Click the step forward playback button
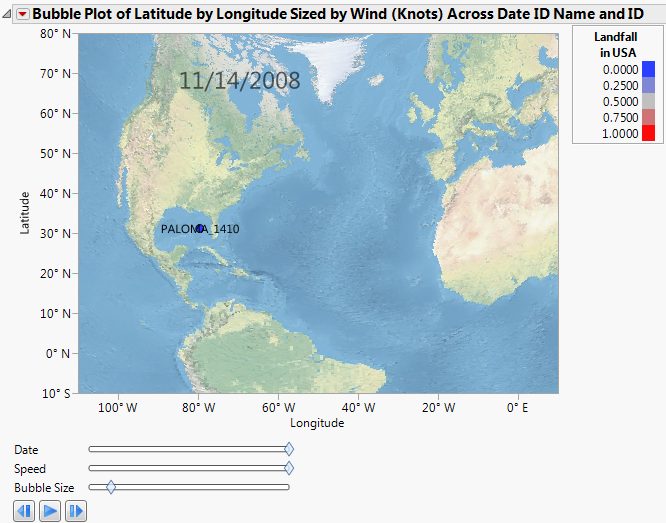This screenshot has height=523, width=666. (x=76, y=511)
